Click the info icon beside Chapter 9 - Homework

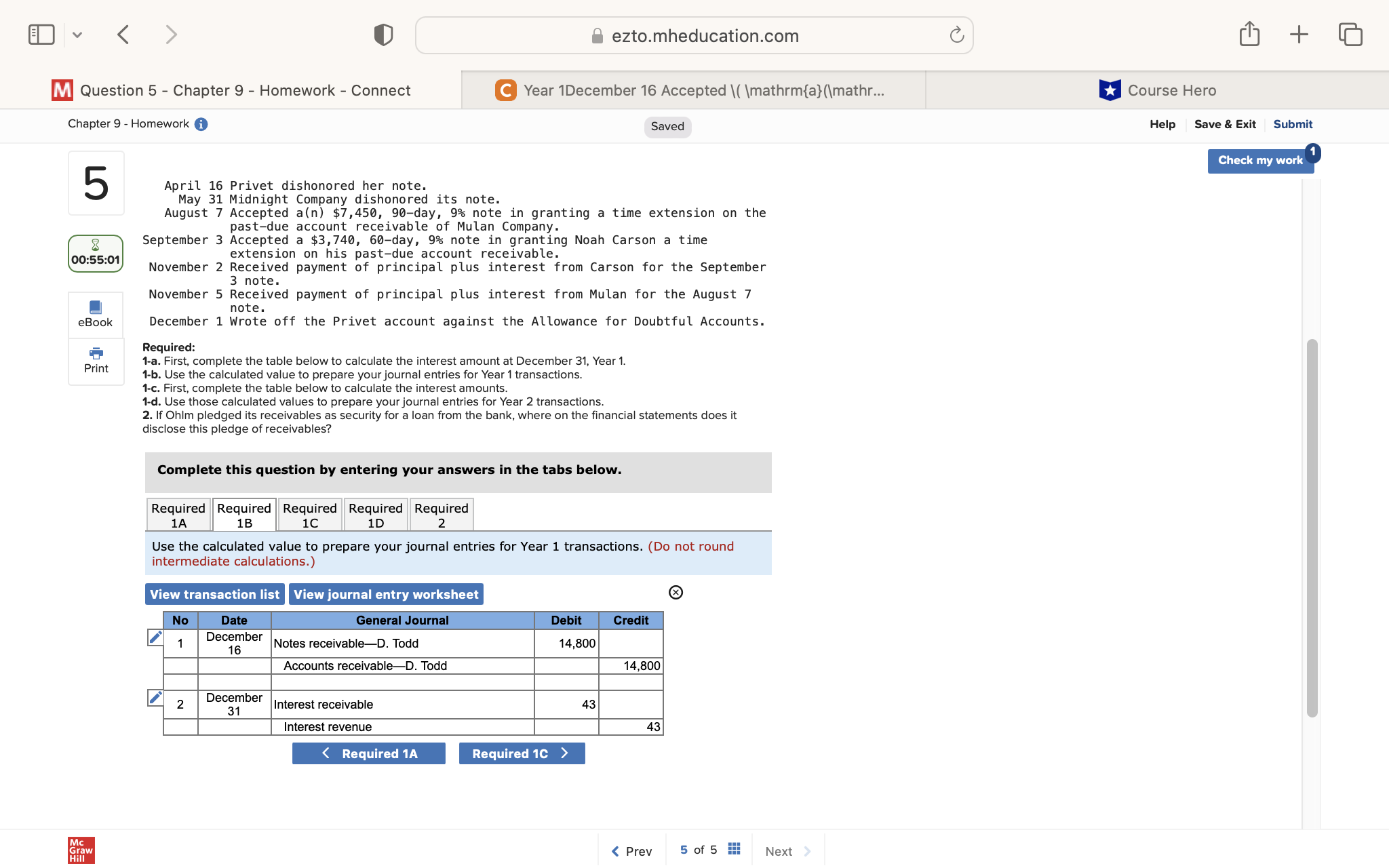[200, 123]
